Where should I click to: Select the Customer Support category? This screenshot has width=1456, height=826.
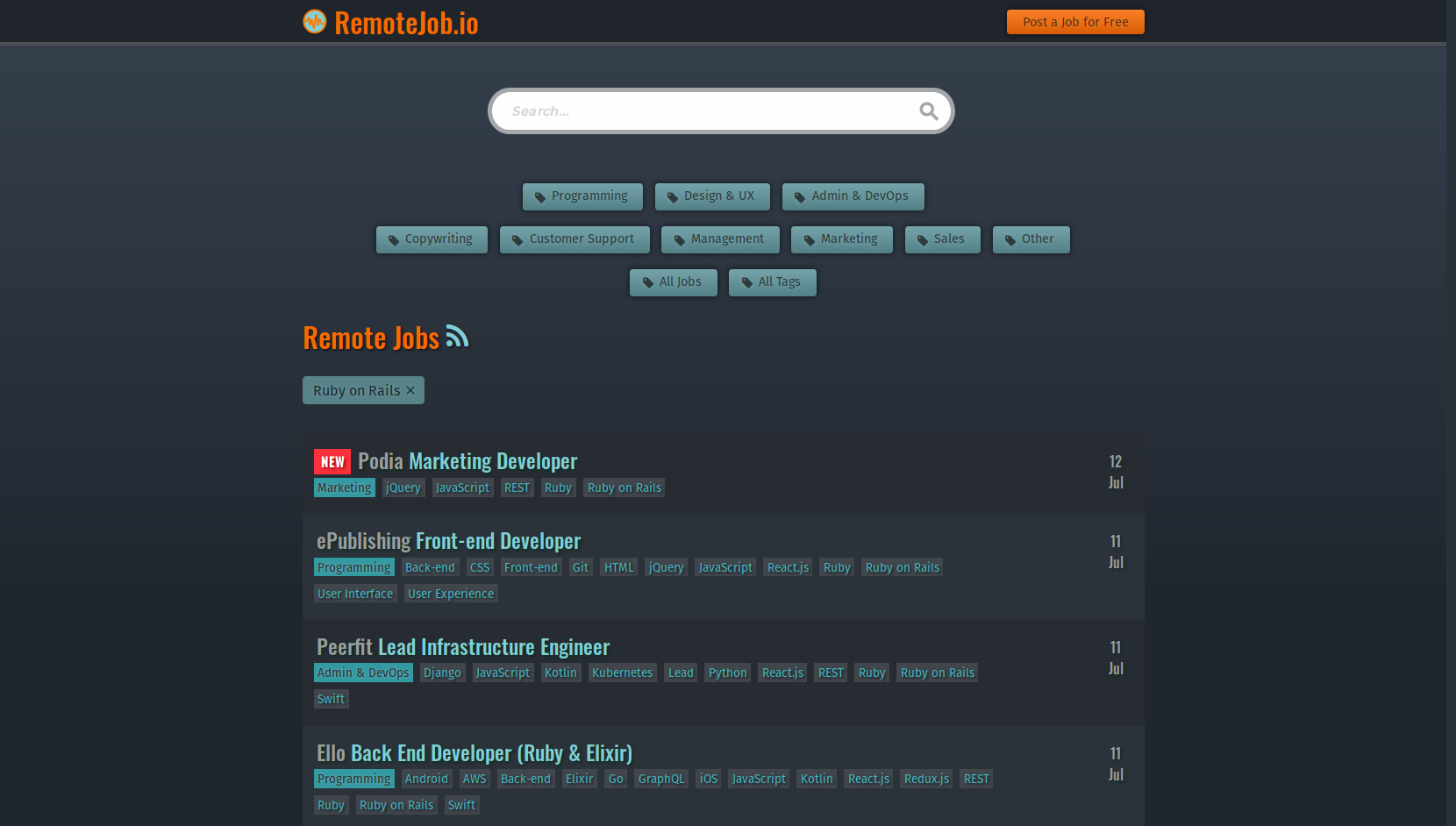575,239
